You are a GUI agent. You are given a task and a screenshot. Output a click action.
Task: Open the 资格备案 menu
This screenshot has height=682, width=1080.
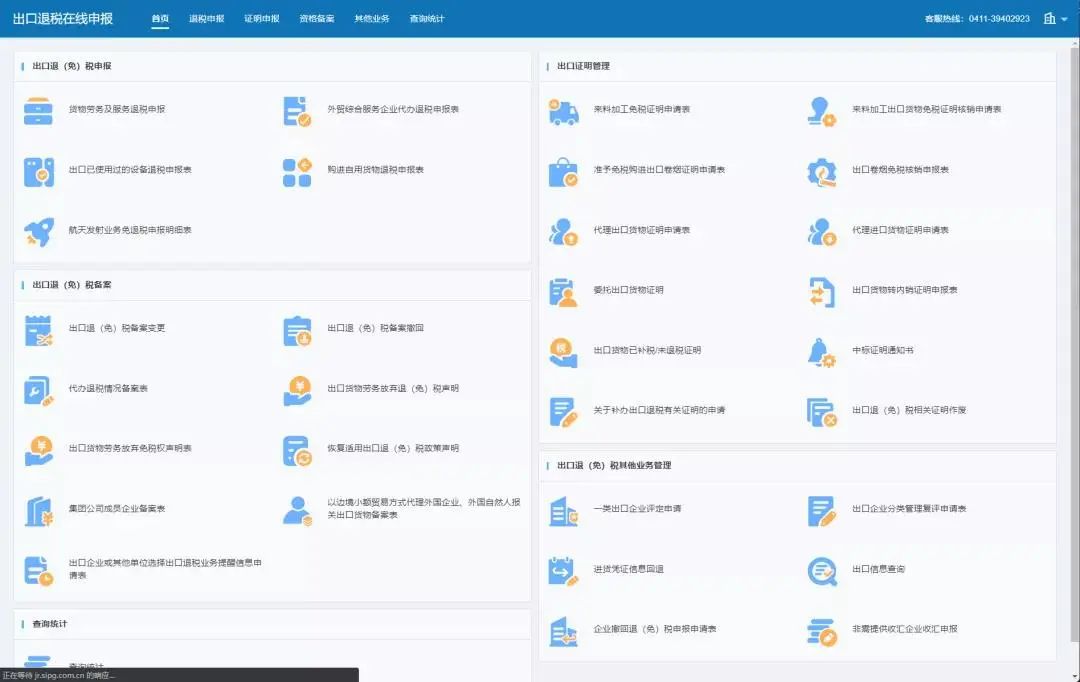click(317, 19)
